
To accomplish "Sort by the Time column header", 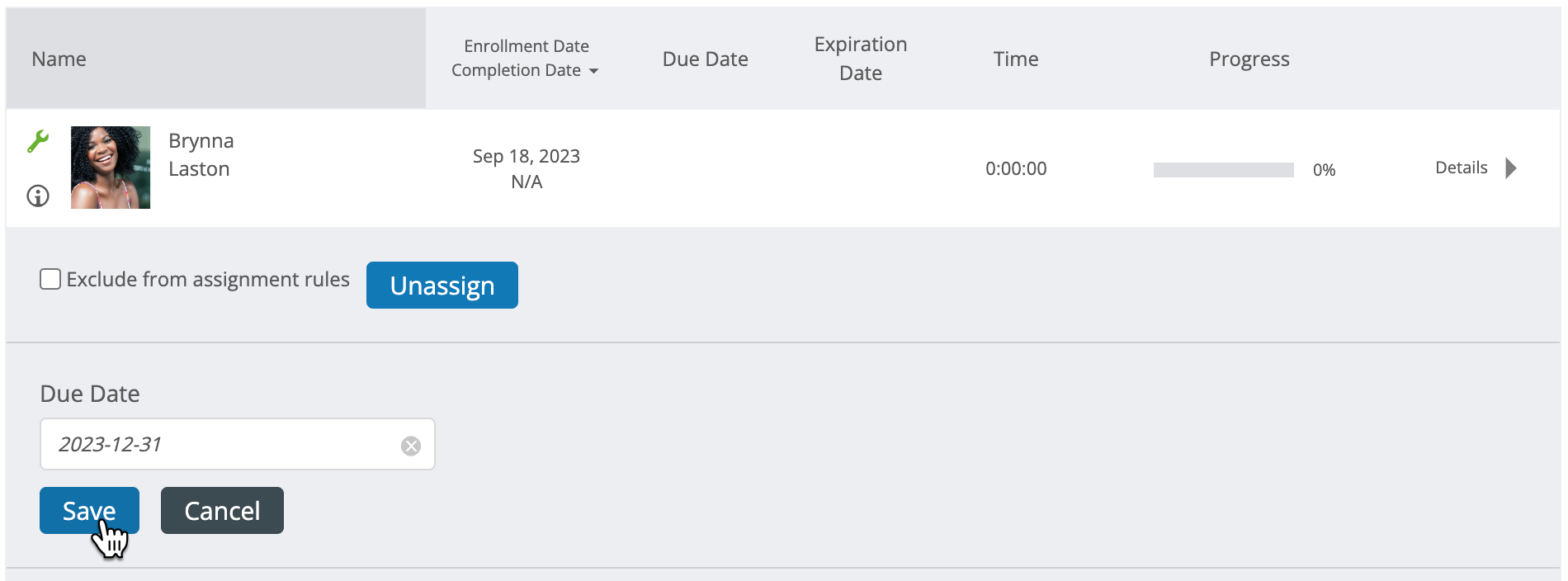I will click(x=1016, y=59).
